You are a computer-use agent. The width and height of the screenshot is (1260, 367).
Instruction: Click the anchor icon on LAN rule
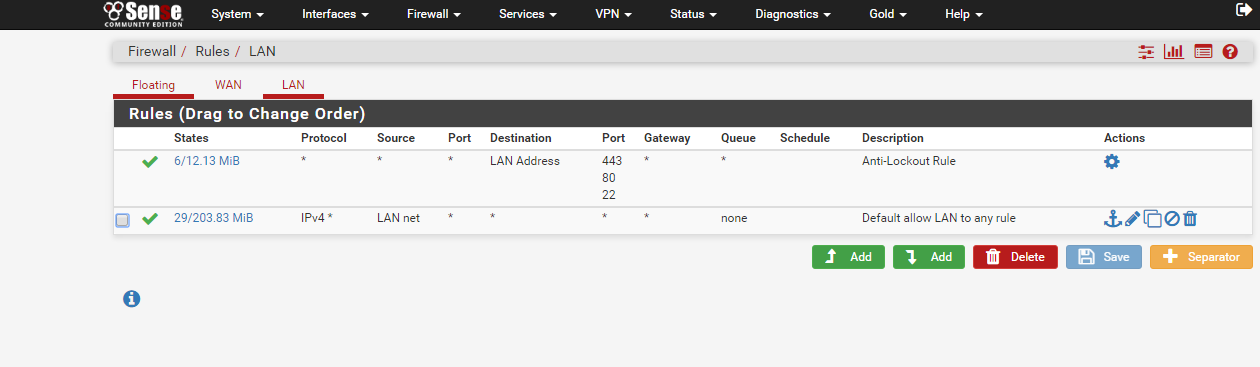point(1112,218)
